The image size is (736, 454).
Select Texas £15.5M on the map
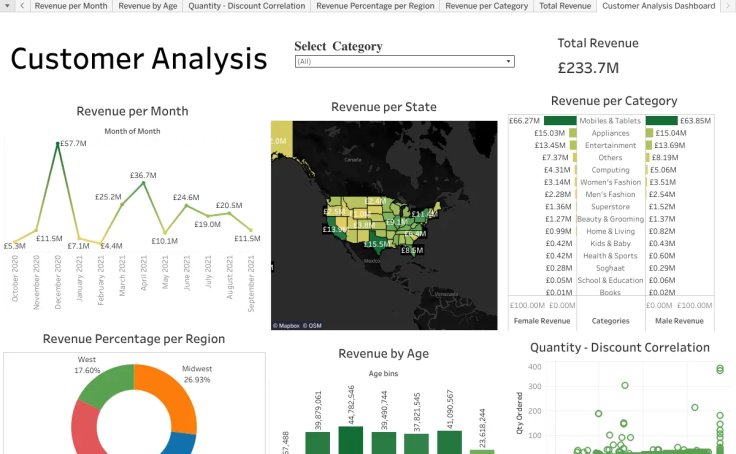377,244
